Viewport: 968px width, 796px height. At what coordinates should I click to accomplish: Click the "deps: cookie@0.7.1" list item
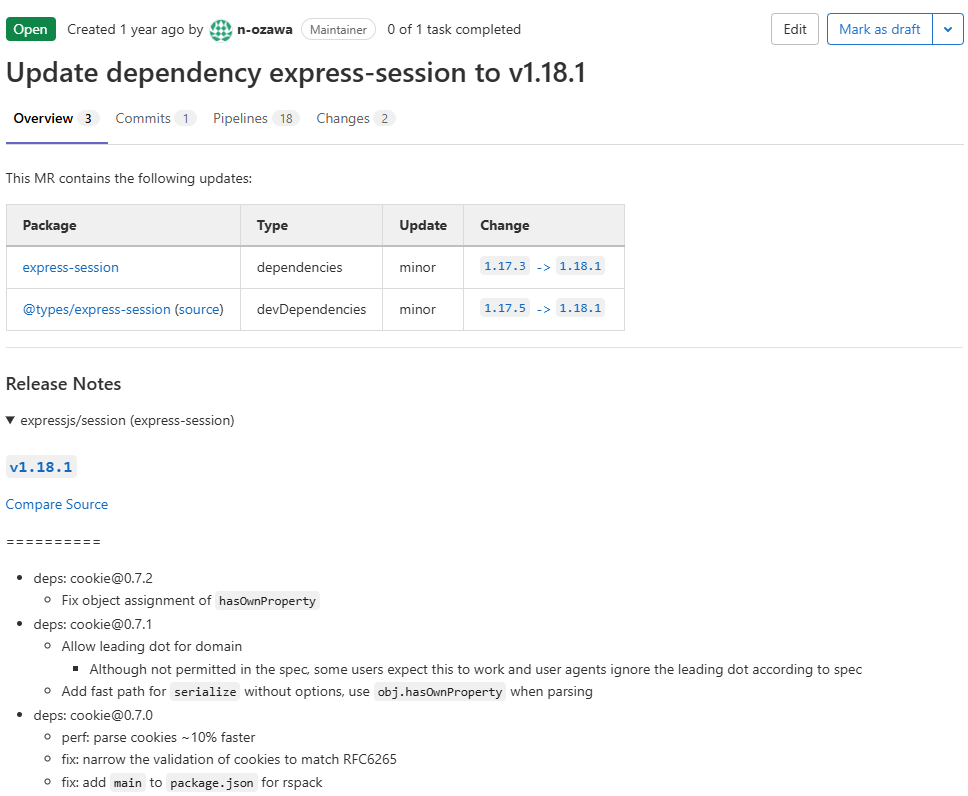click(93, 624)
